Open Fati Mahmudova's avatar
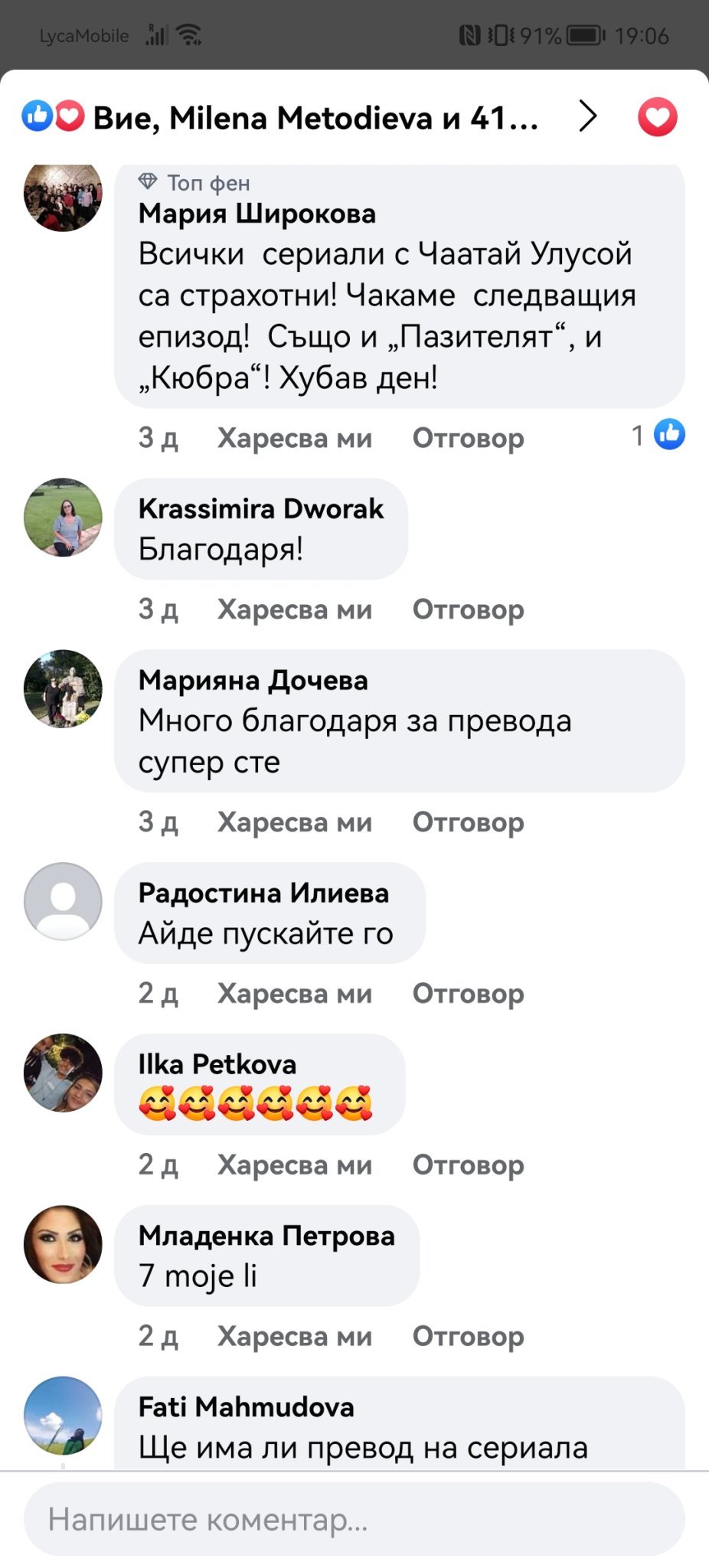This screenshot has height=1568, width=709. point(63,1416)
